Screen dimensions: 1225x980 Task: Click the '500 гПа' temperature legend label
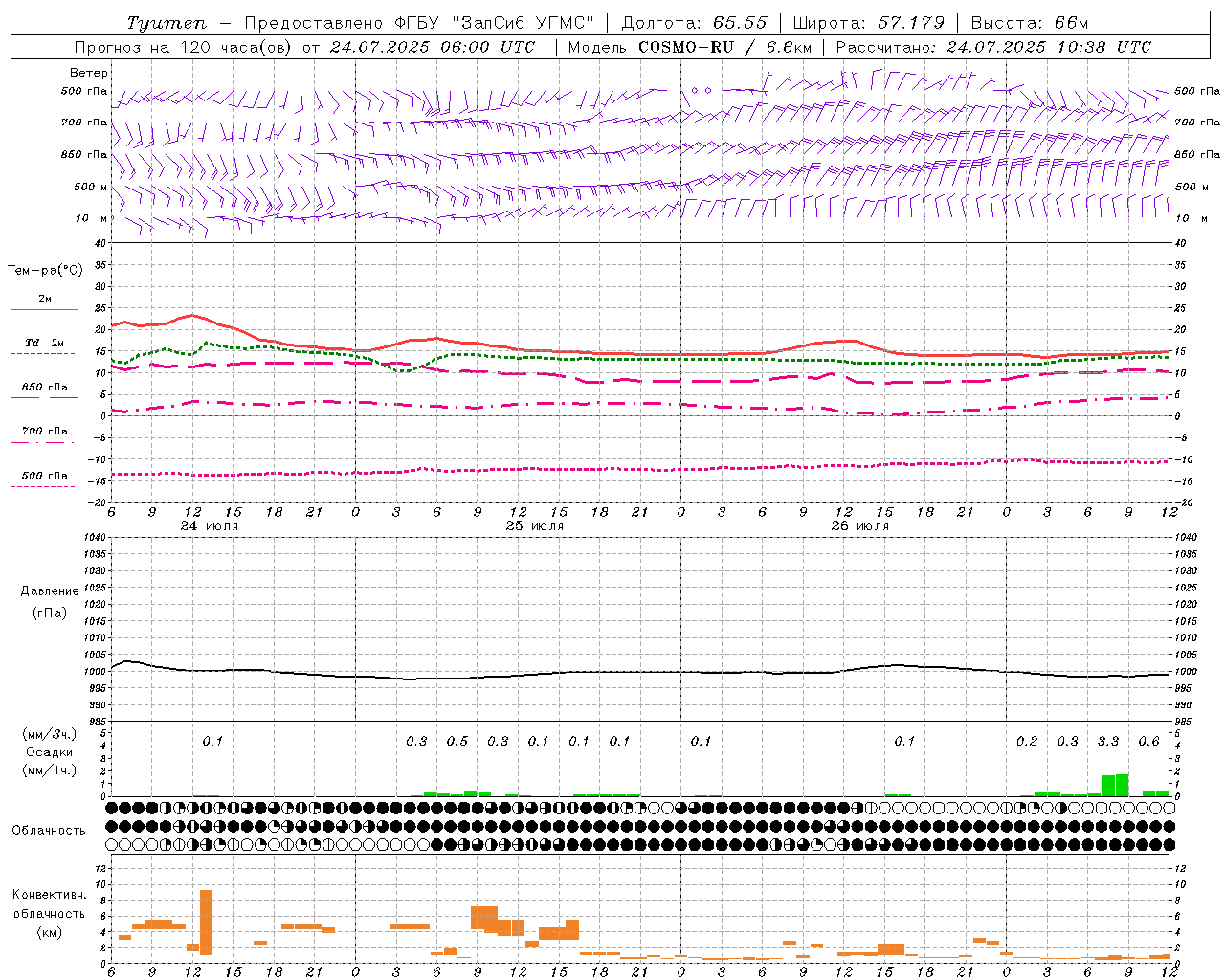pyautogui.click(x=45, y=476)
